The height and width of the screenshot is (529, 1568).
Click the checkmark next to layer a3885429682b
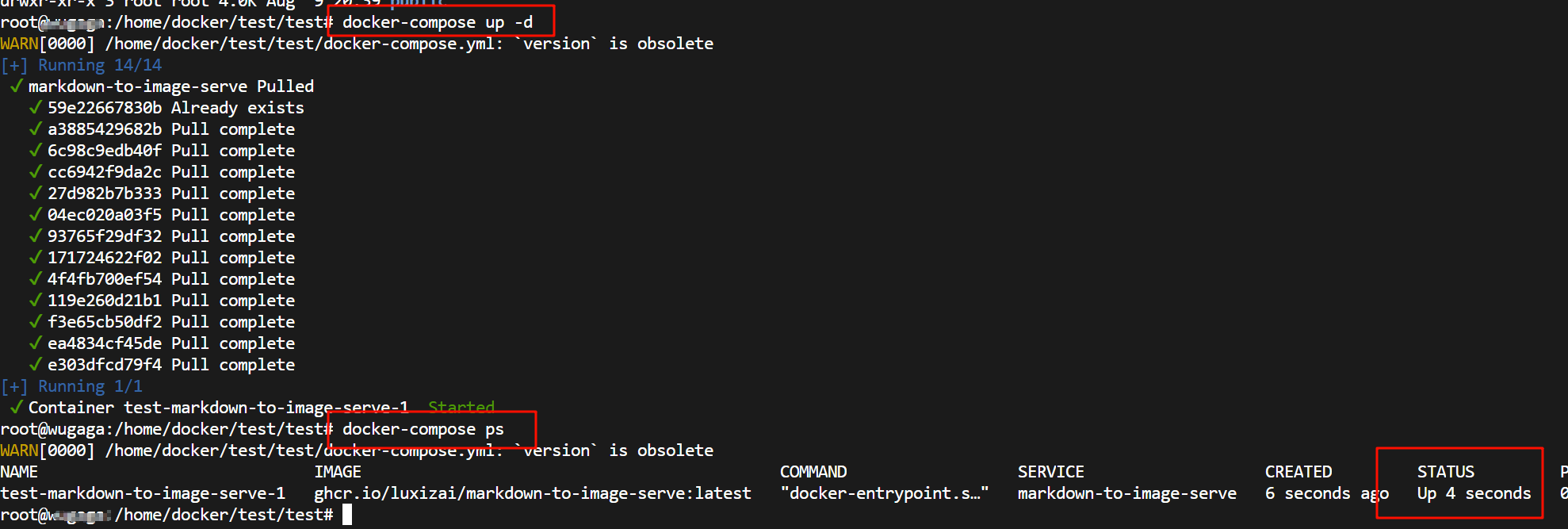[x=35, y=128]
